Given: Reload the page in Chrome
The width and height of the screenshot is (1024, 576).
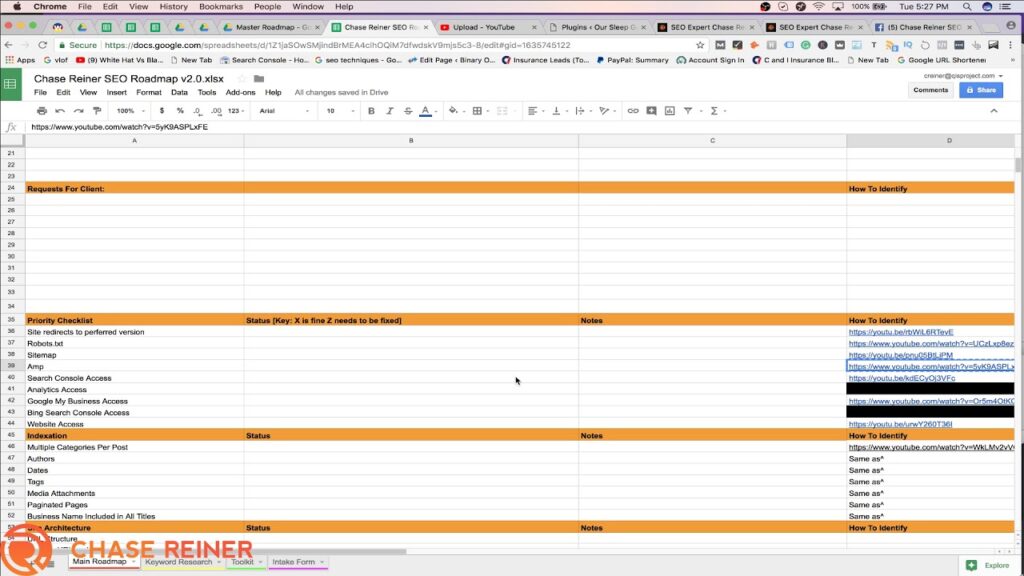Looking at the screenshot, I should [x=42, y=45].
